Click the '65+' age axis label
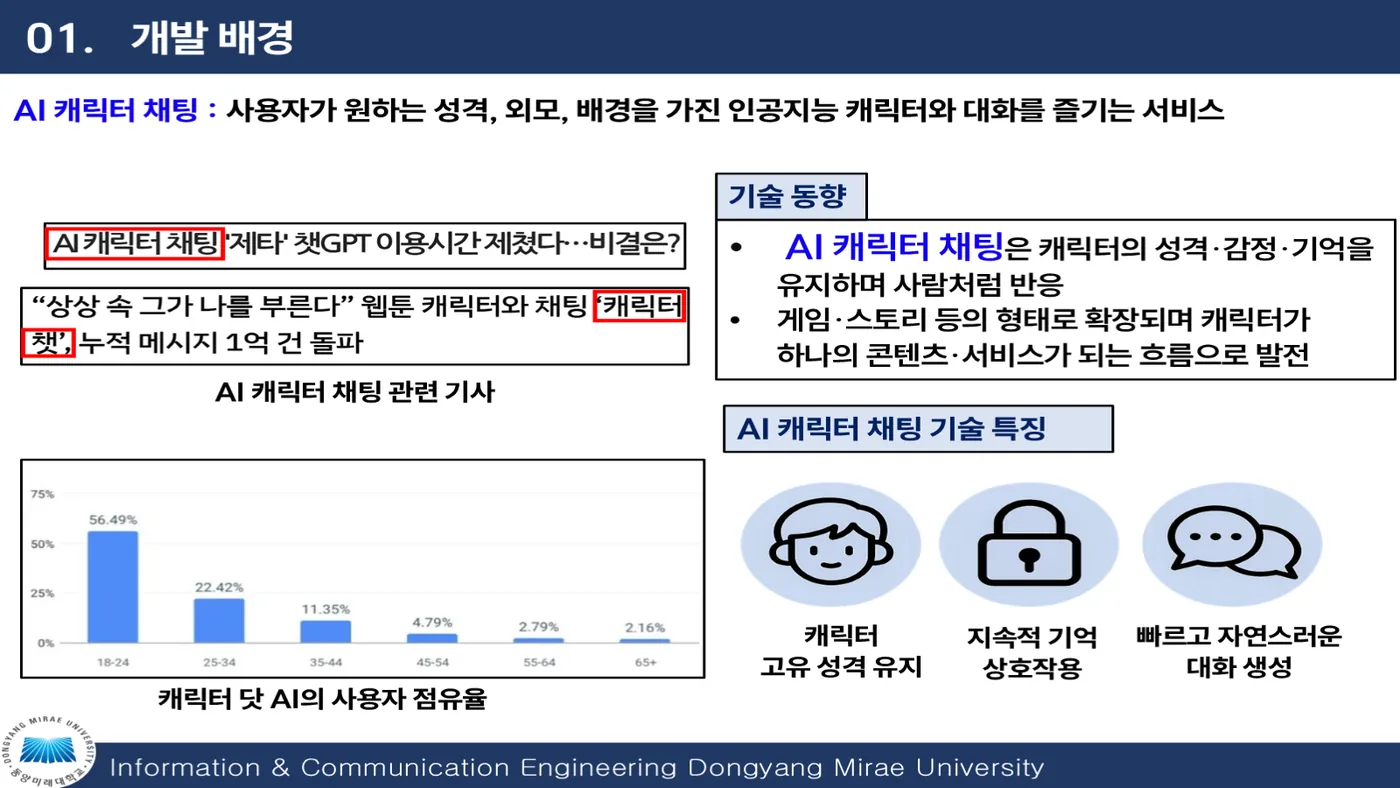 click(645, 662)
